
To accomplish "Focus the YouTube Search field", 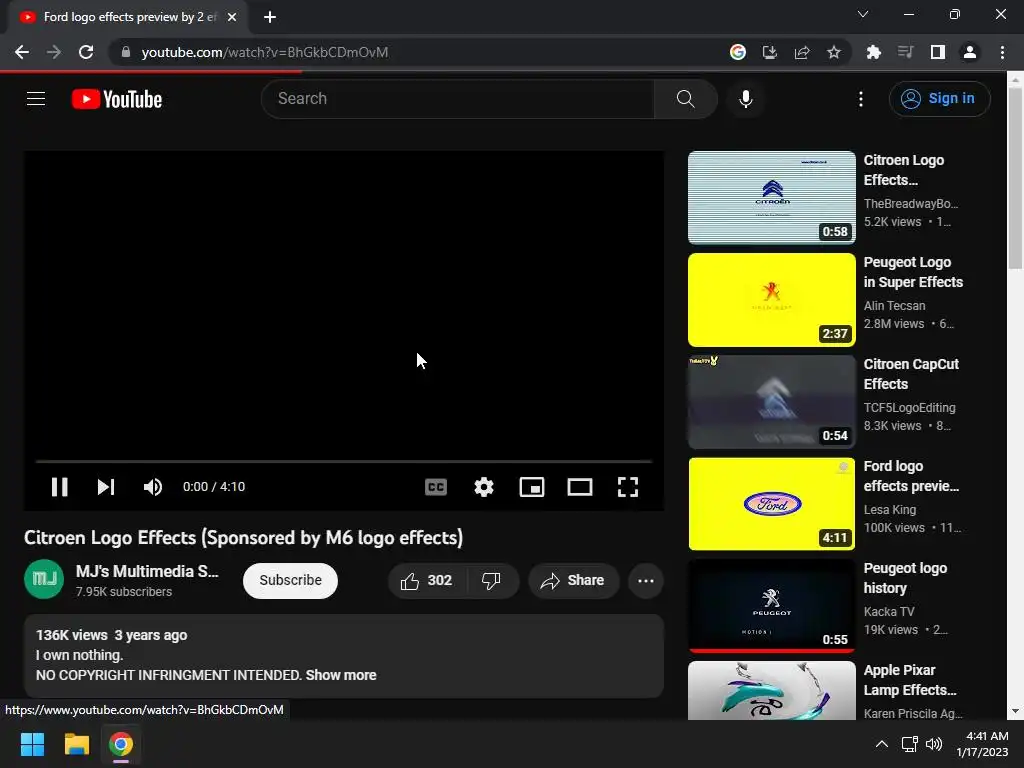I will coord(457,99).
